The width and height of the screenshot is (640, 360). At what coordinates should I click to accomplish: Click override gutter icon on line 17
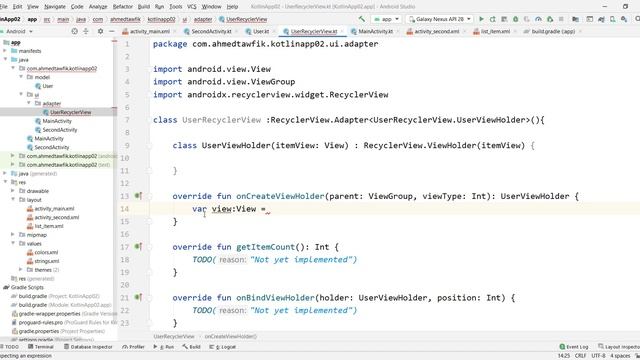coord(138,247)
